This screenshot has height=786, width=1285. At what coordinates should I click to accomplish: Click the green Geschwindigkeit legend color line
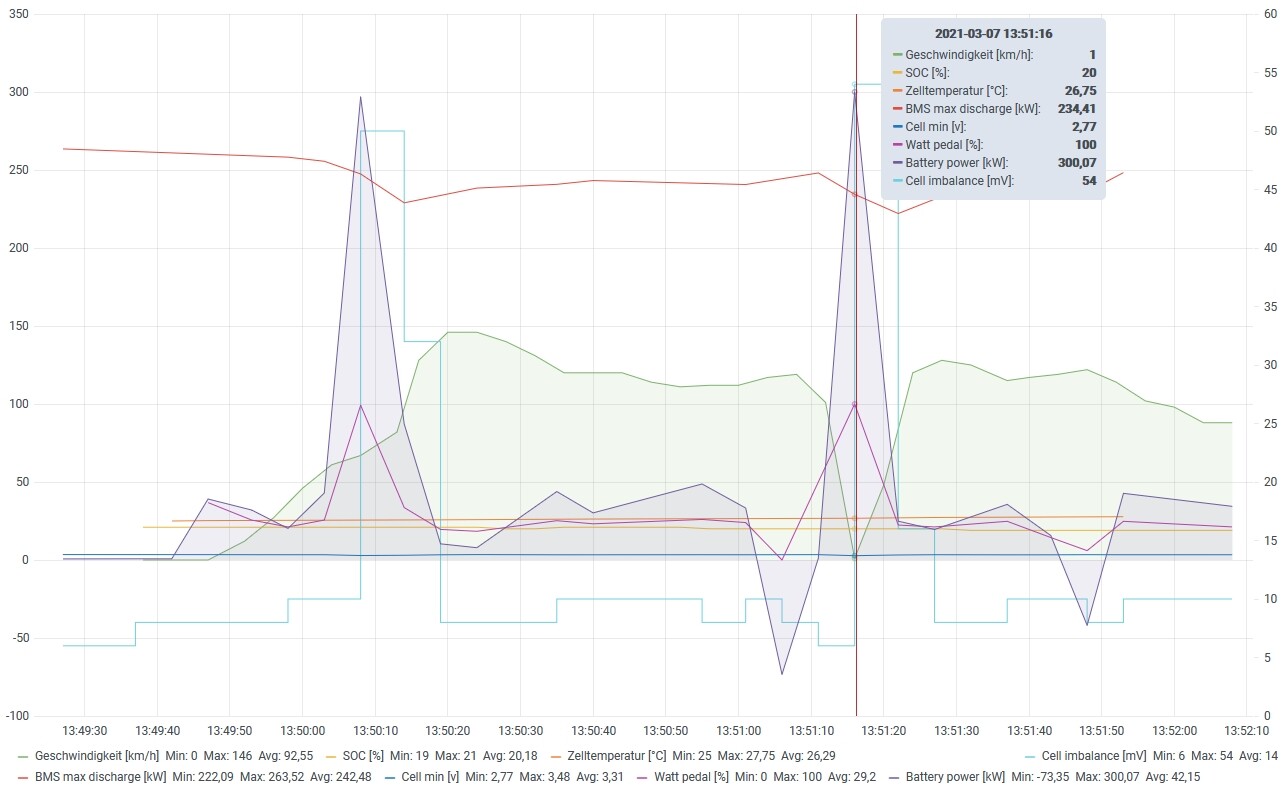23,757
